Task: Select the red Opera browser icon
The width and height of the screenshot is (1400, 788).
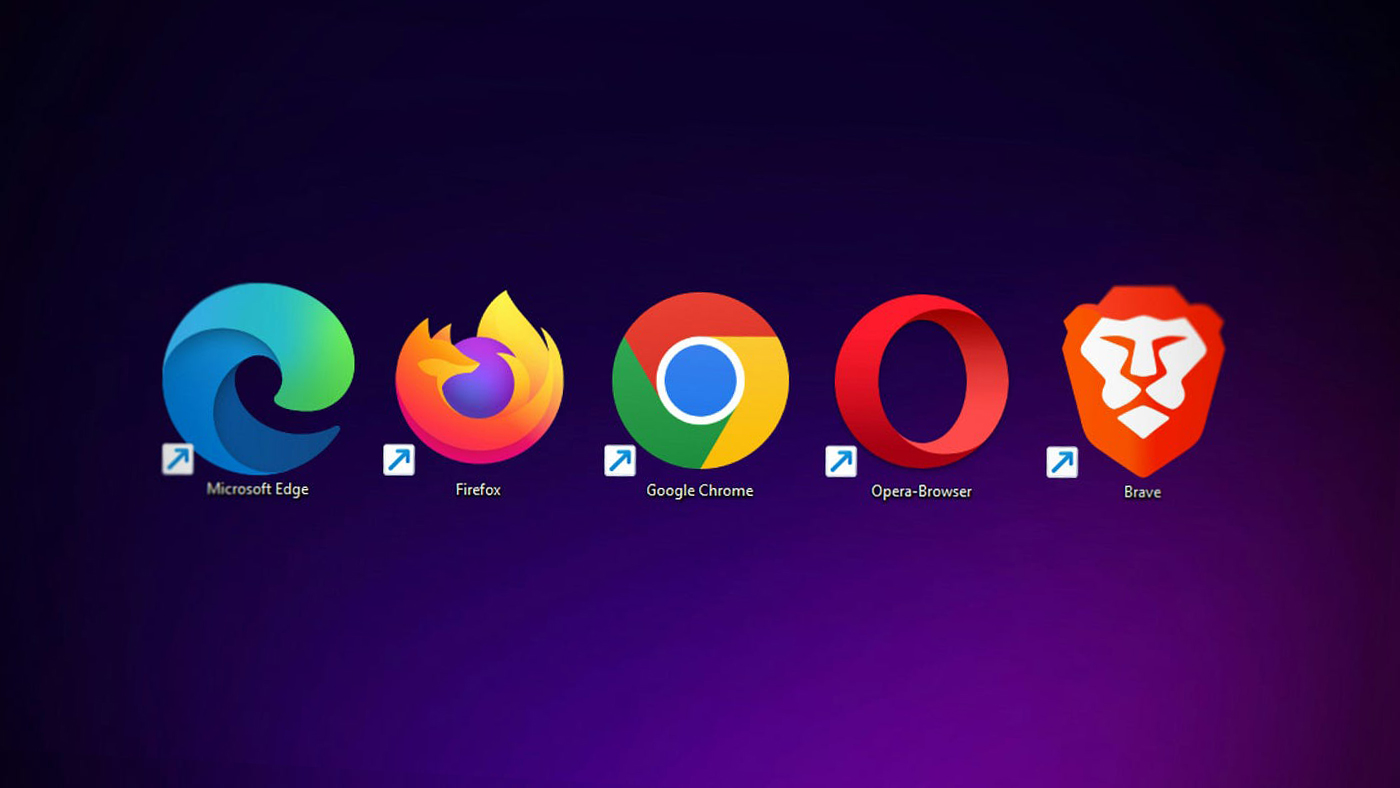Action: coord(921,382)
